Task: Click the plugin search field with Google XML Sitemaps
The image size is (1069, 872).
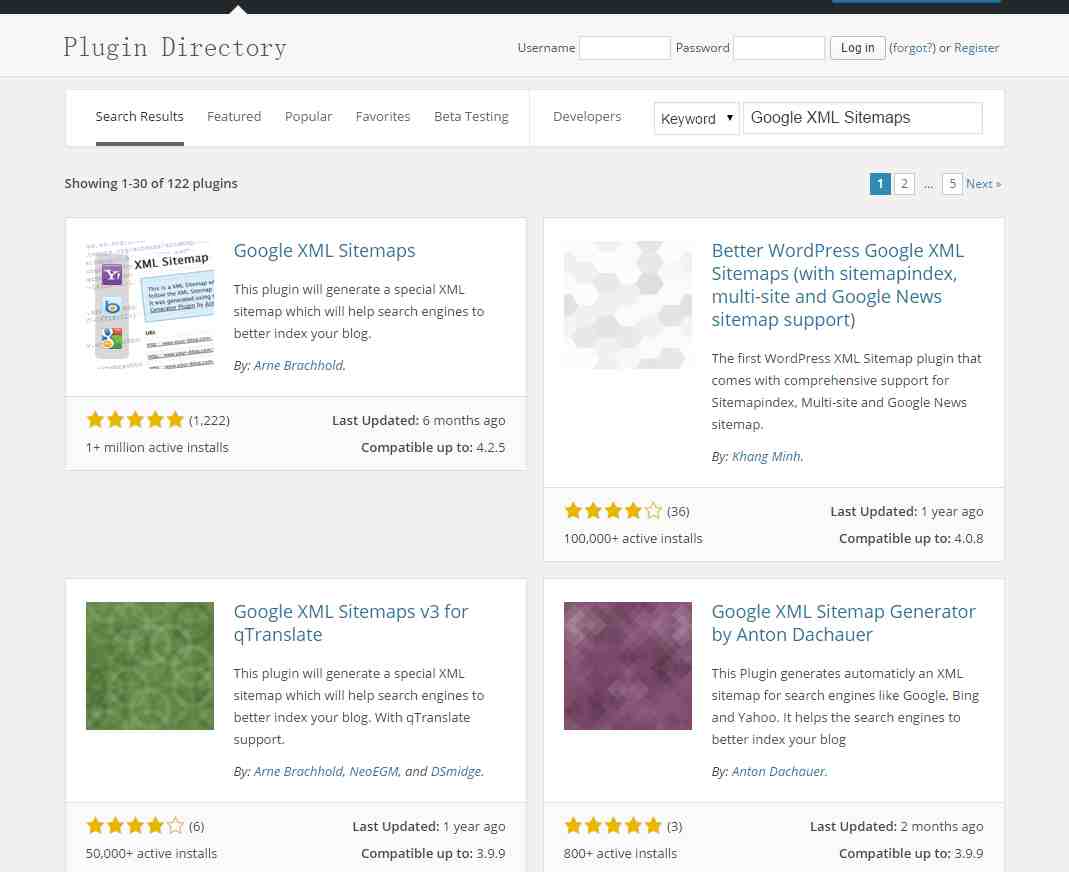Action: click(x=862, y=118)
